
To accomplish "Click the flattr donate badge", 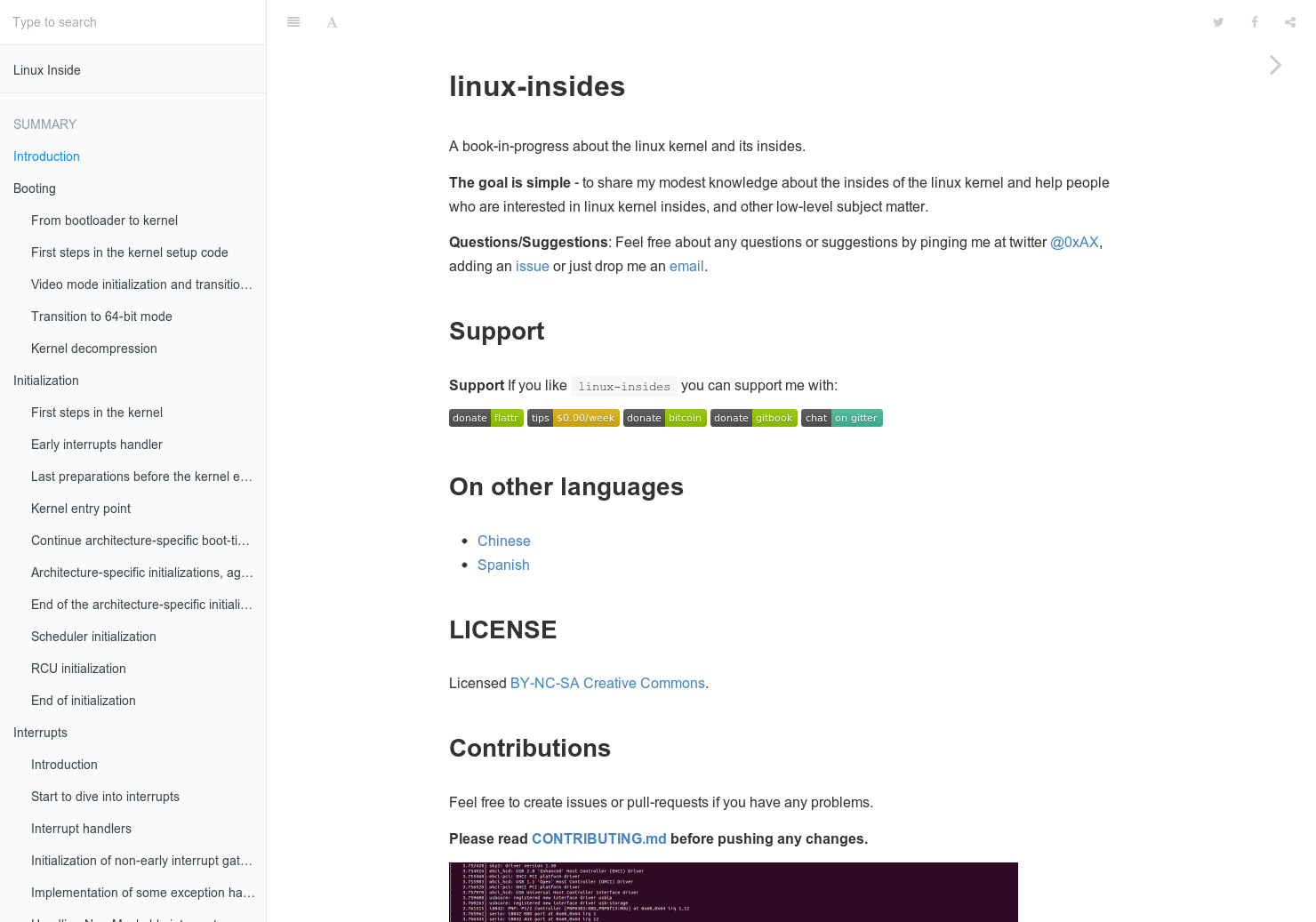I will pos(485,417).
